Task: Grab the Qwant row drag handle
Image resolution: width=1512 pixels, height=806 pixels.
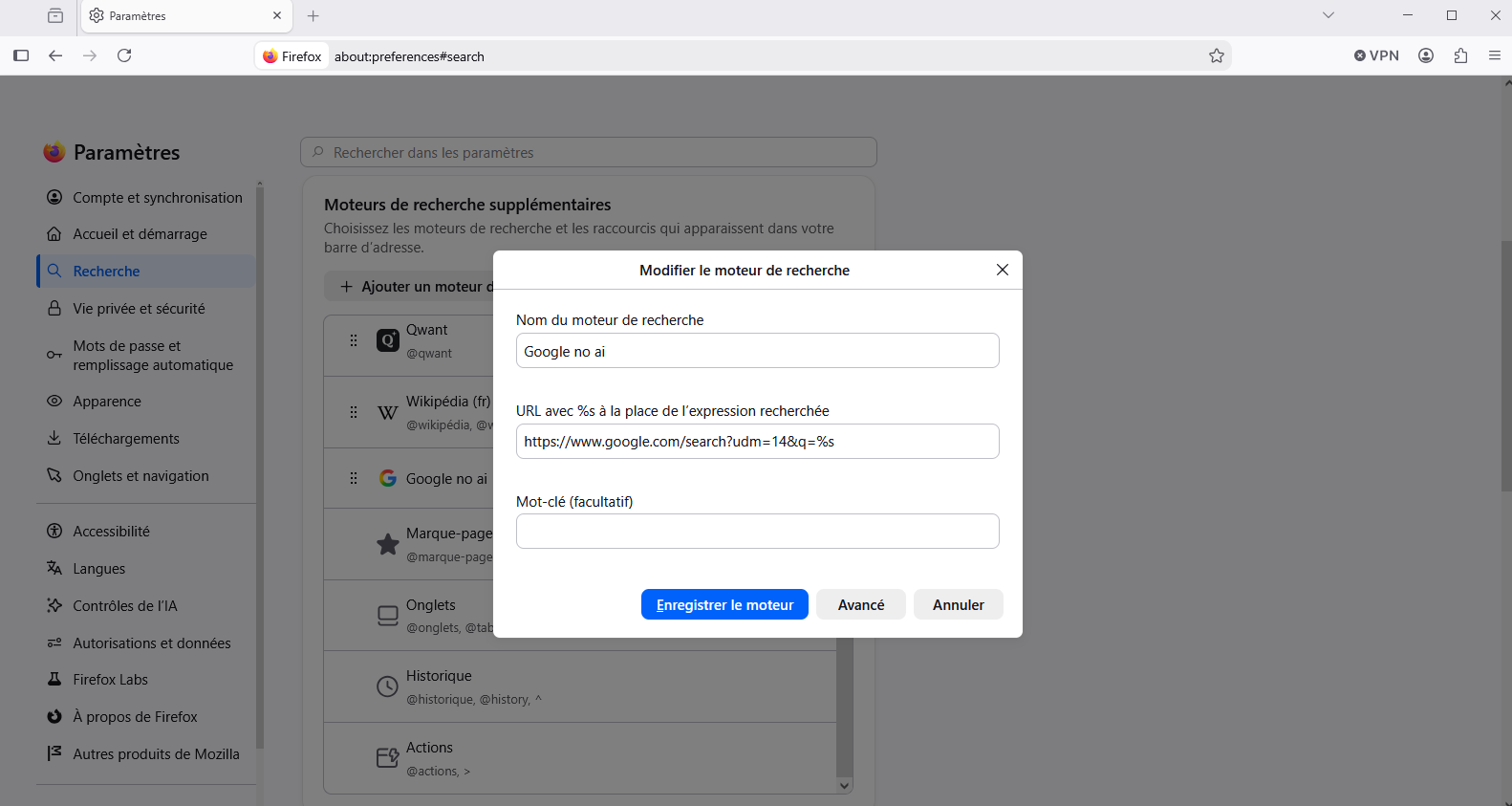Action: click(x=354, y=340)
